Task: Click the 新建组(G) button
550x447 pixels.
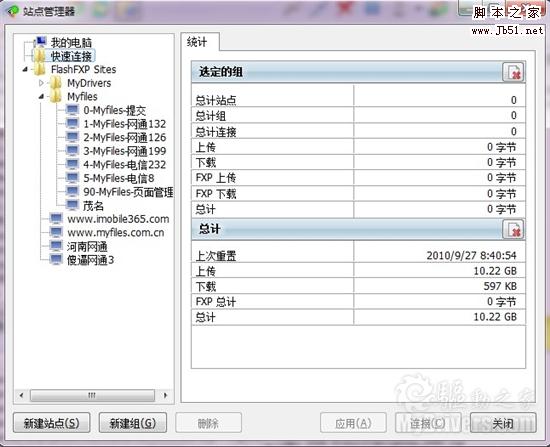Action: point(133,423)
